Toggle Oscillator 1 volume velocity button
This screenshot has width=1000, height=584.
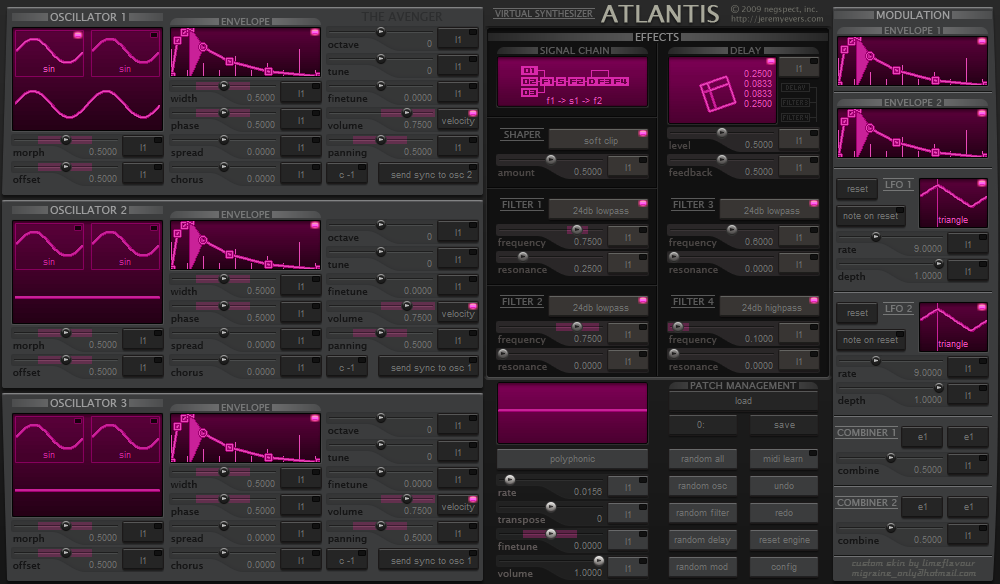[x=457, y=120]
